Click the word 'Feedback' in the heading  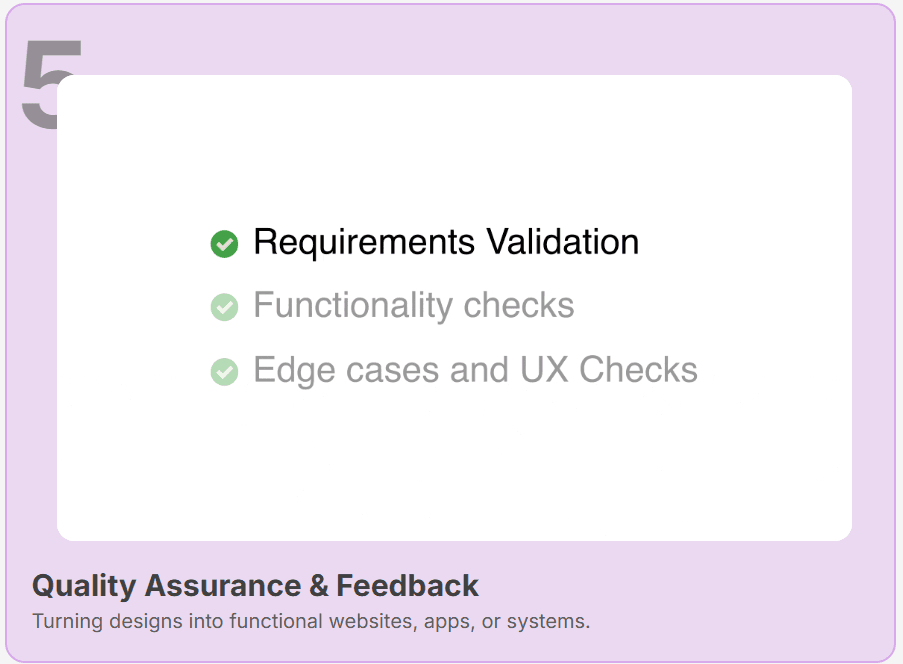(x=407, y=586)
